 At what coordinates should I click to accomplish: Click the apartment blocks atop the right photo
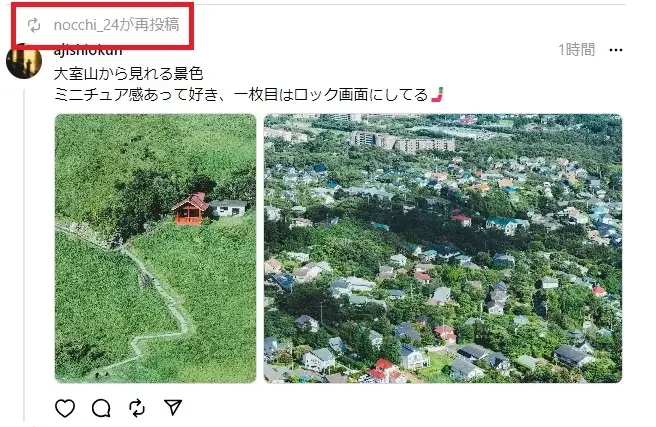pos(403,142)
